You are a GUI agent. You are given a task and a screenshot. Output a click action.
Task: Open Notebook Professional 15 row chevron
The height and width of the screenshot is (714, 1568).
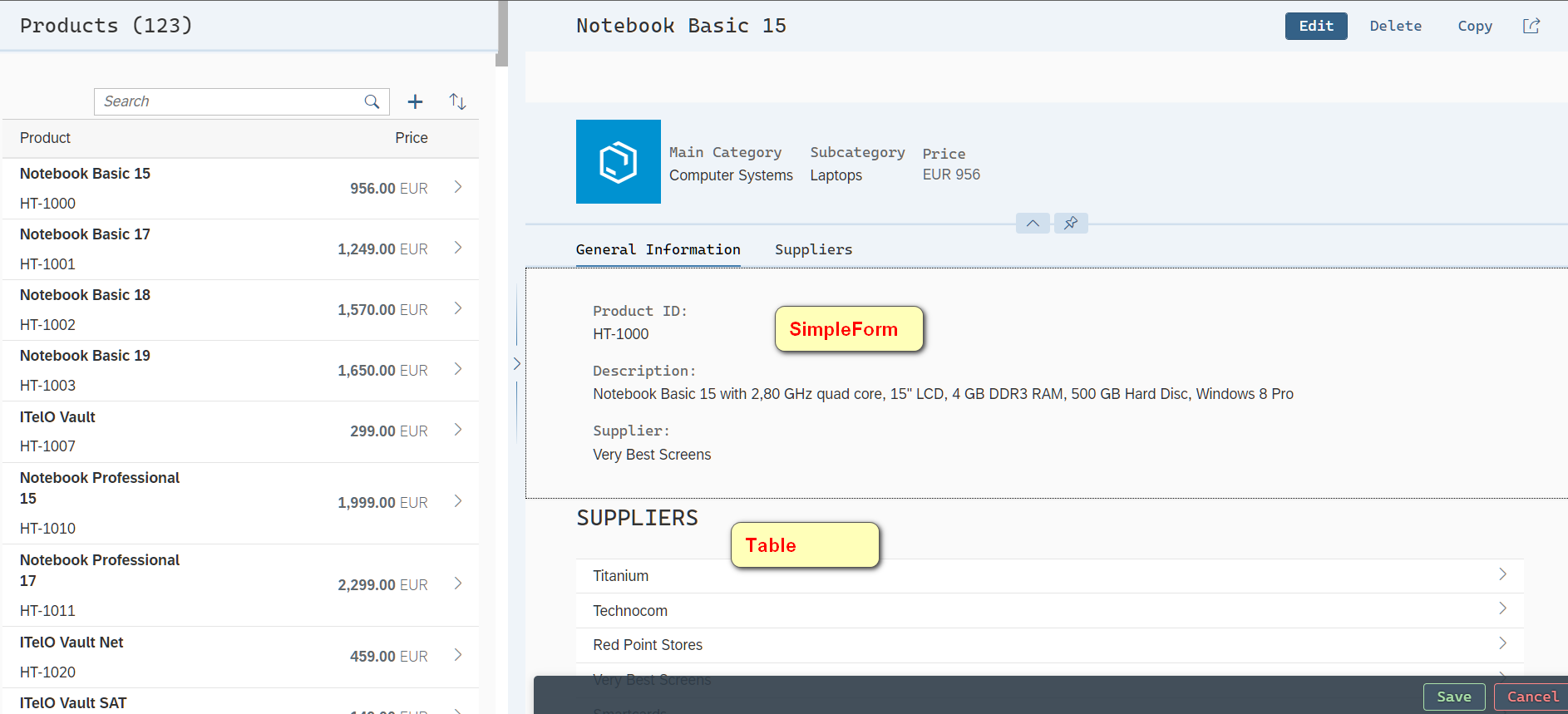[x=458, y=501]
